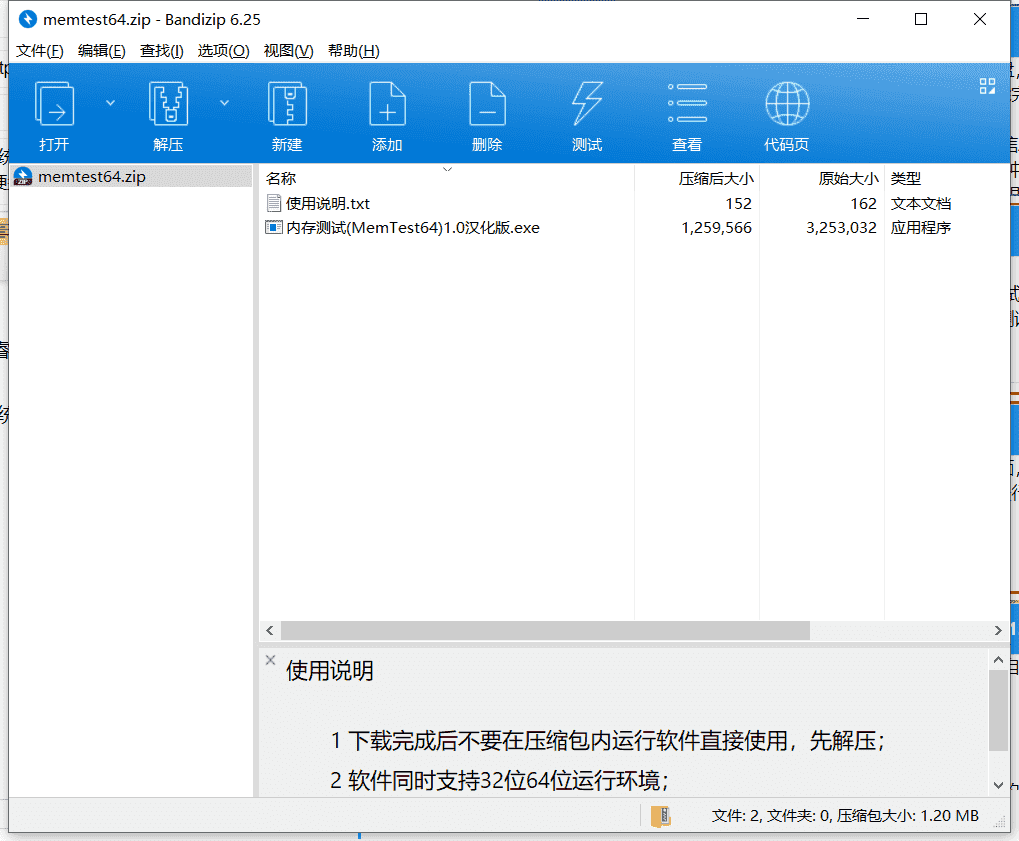Click the horizontal scrollbar right arrow
The width and height of the screenshot is (1019, 841).
tap(998, 630)
